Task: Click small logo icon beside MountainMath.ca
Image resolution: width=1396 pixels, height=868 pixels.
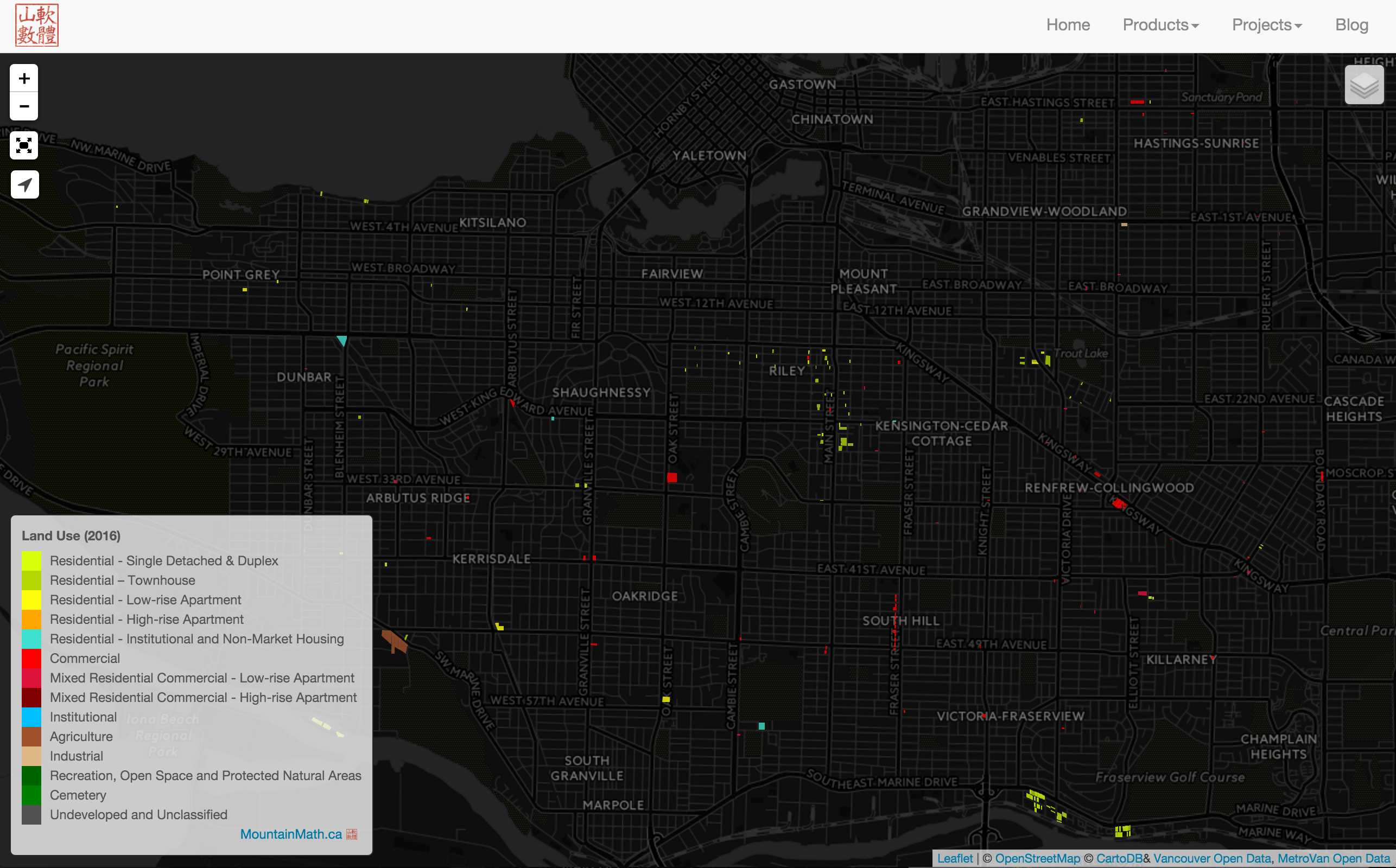Action: point(352,834)
